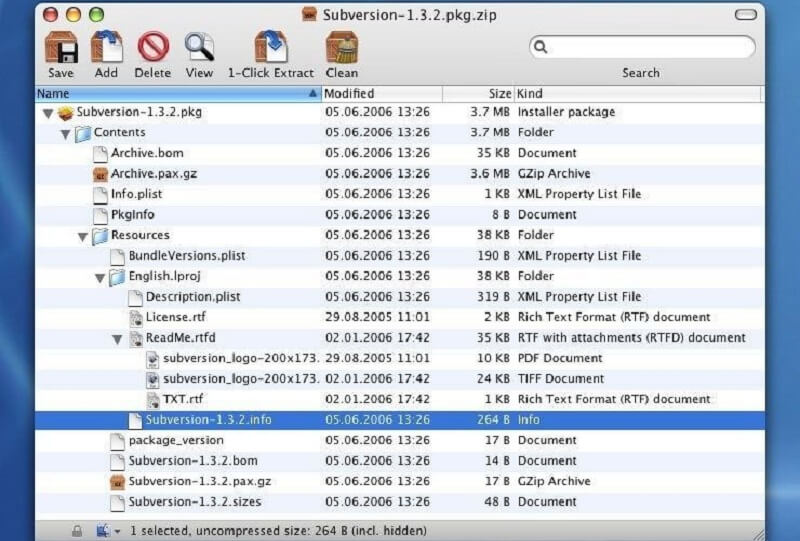800x541 pixels.
Task: Click the 'Installer package' kind cell
Action: tap(566, 112)
